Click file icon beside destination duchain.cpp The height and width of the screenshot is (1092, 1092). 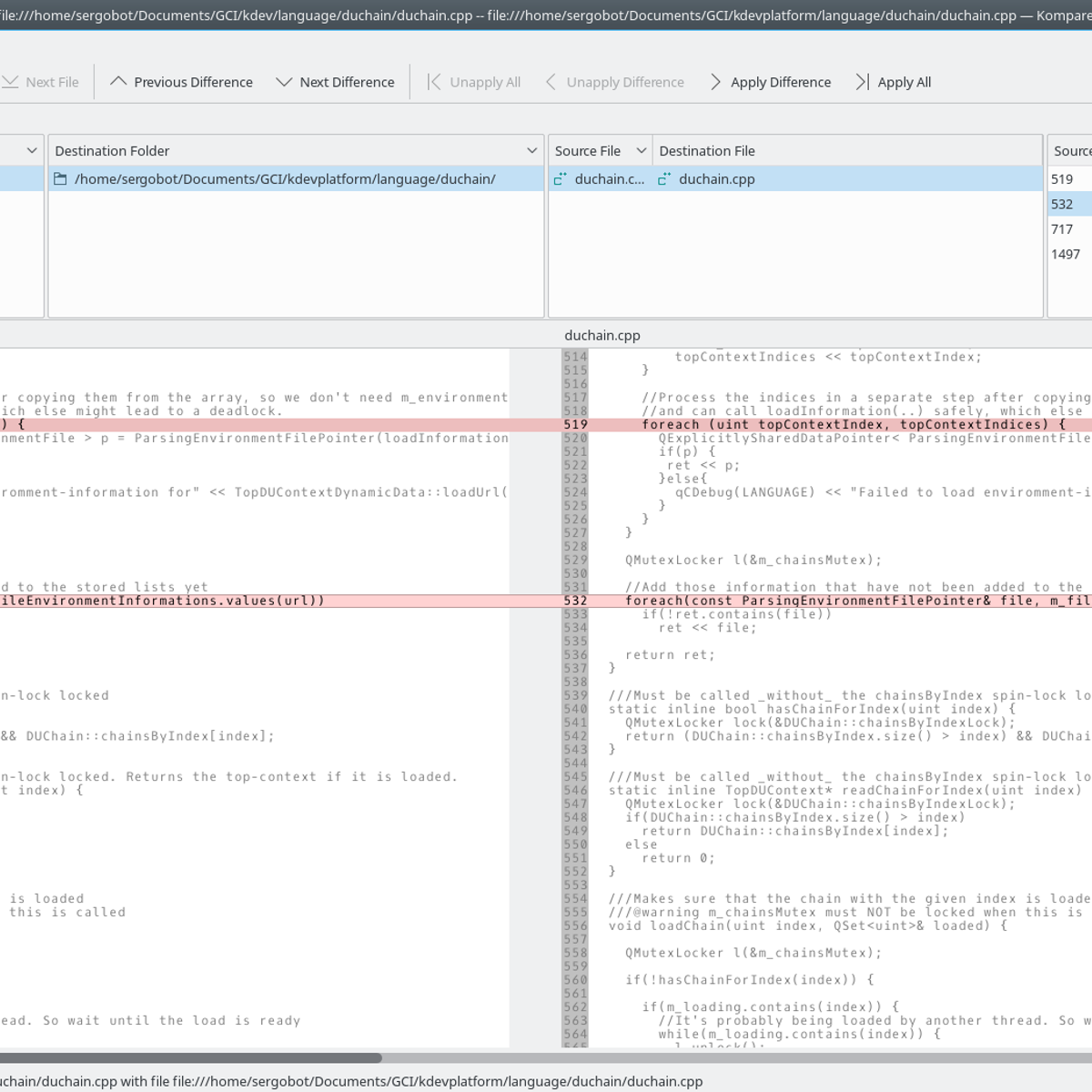(664, 179)
